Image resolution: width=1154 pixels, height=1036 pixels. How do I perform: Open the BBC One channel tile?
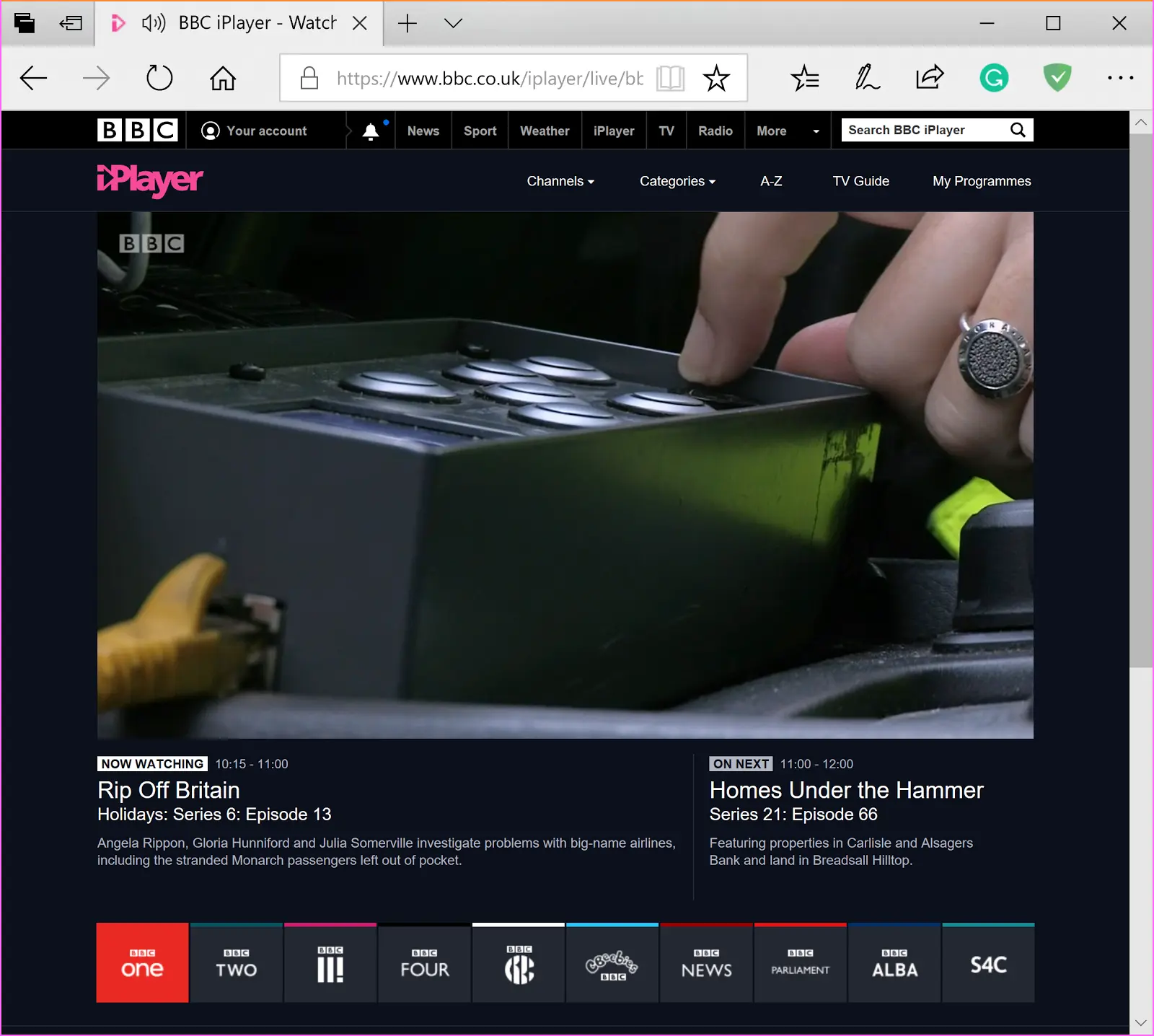[142, 962]
